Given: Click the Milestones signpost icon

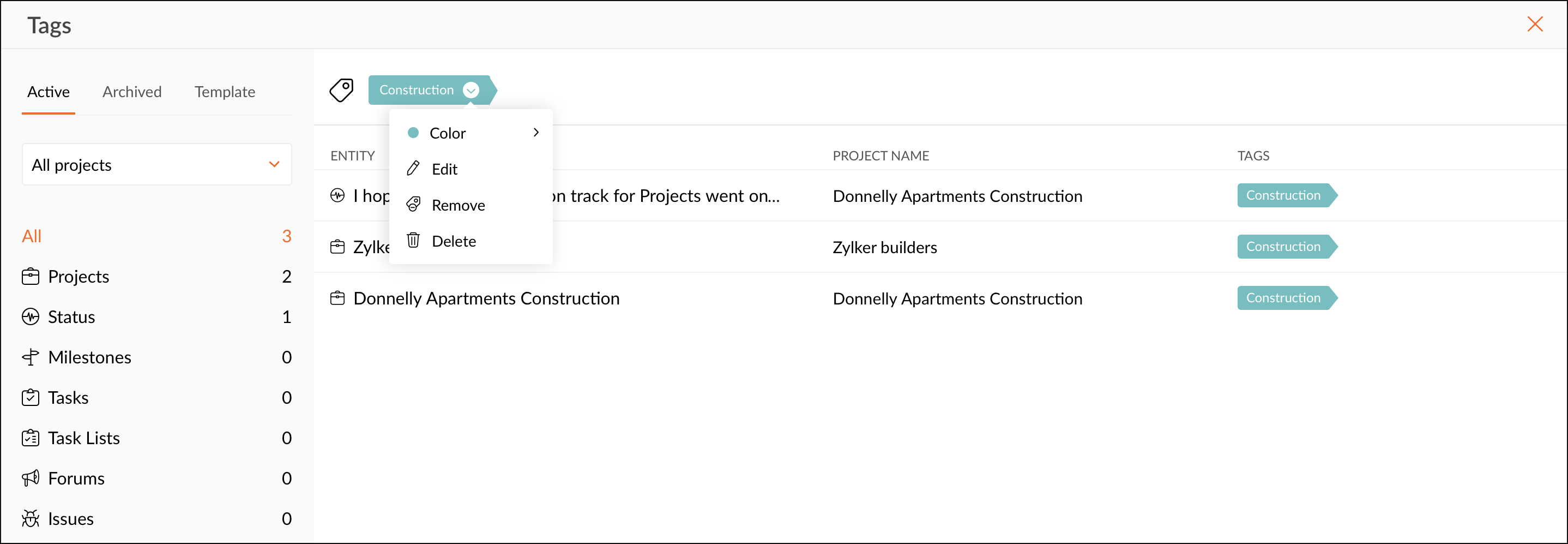Looking at the screenshot, I should coord(31,357).
